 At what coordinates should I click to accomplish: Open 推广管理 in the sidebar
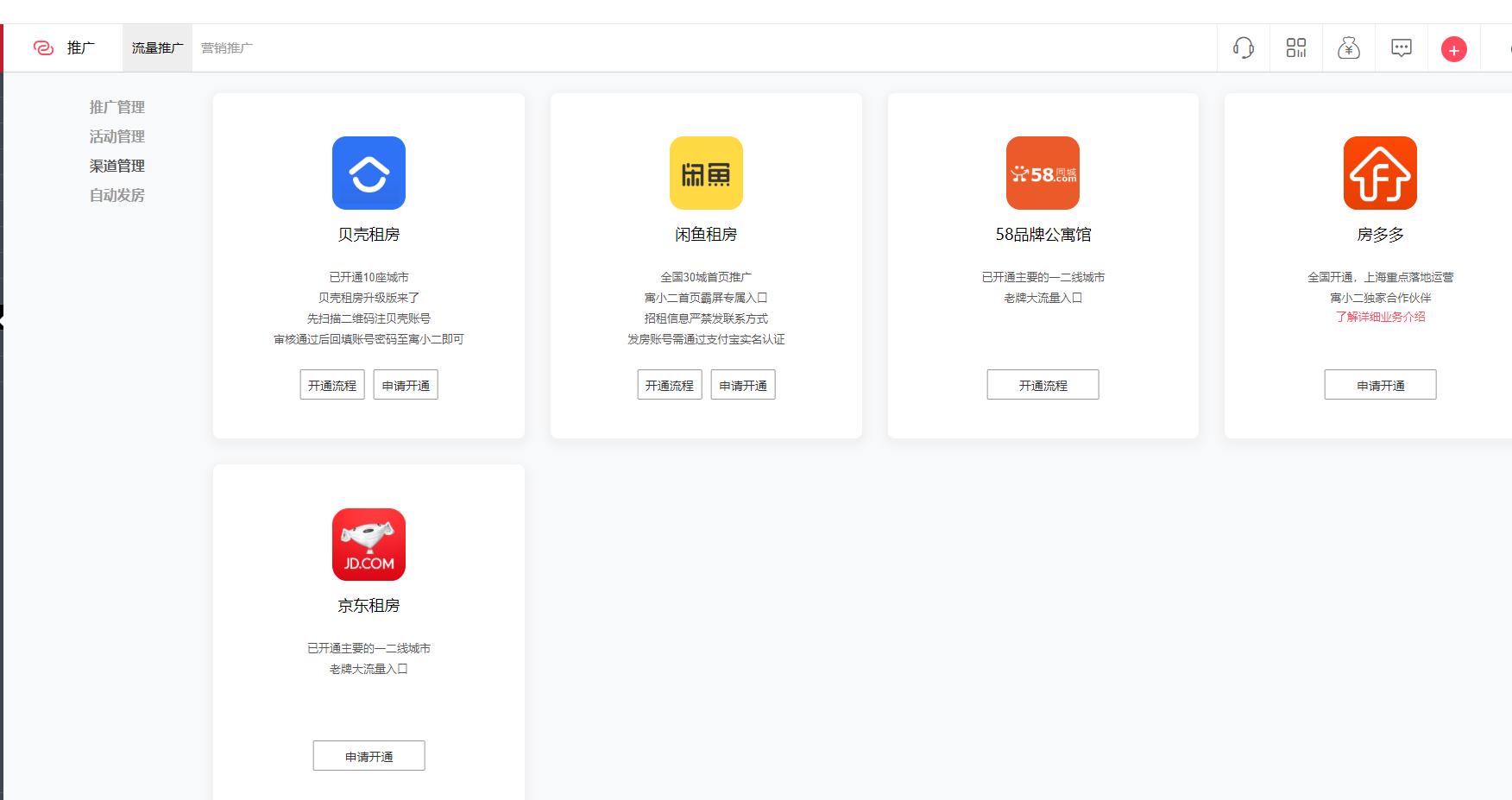[x=117, y=107]
